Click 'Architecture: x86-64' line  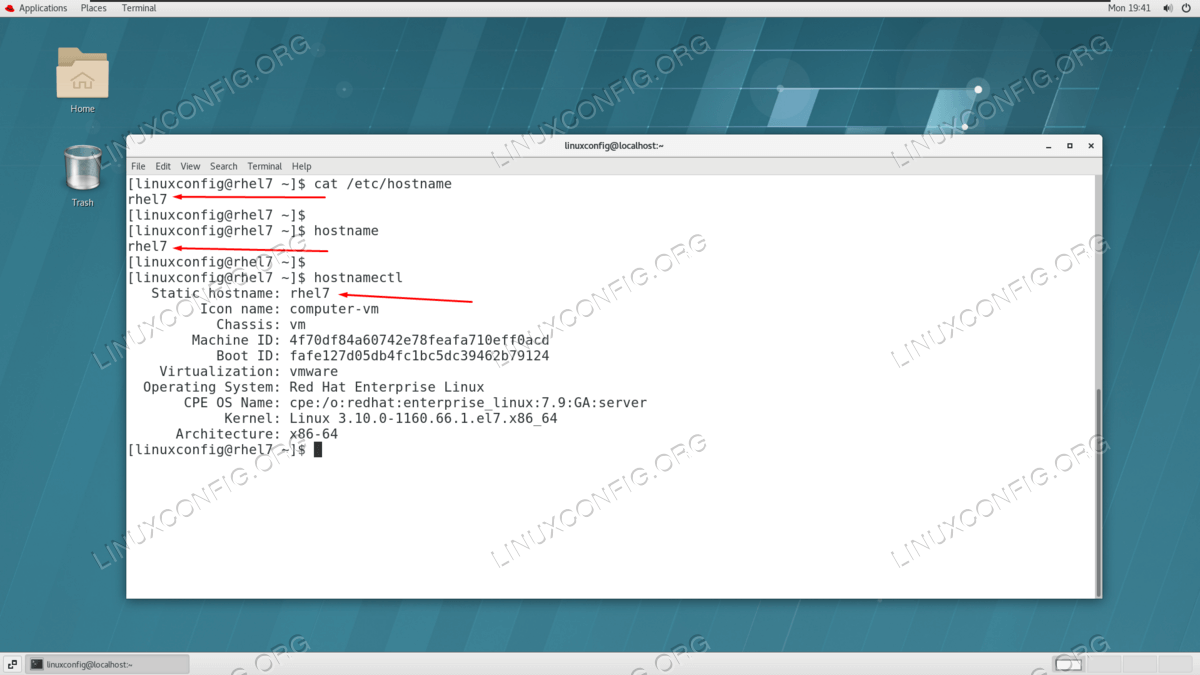[257, 434]
